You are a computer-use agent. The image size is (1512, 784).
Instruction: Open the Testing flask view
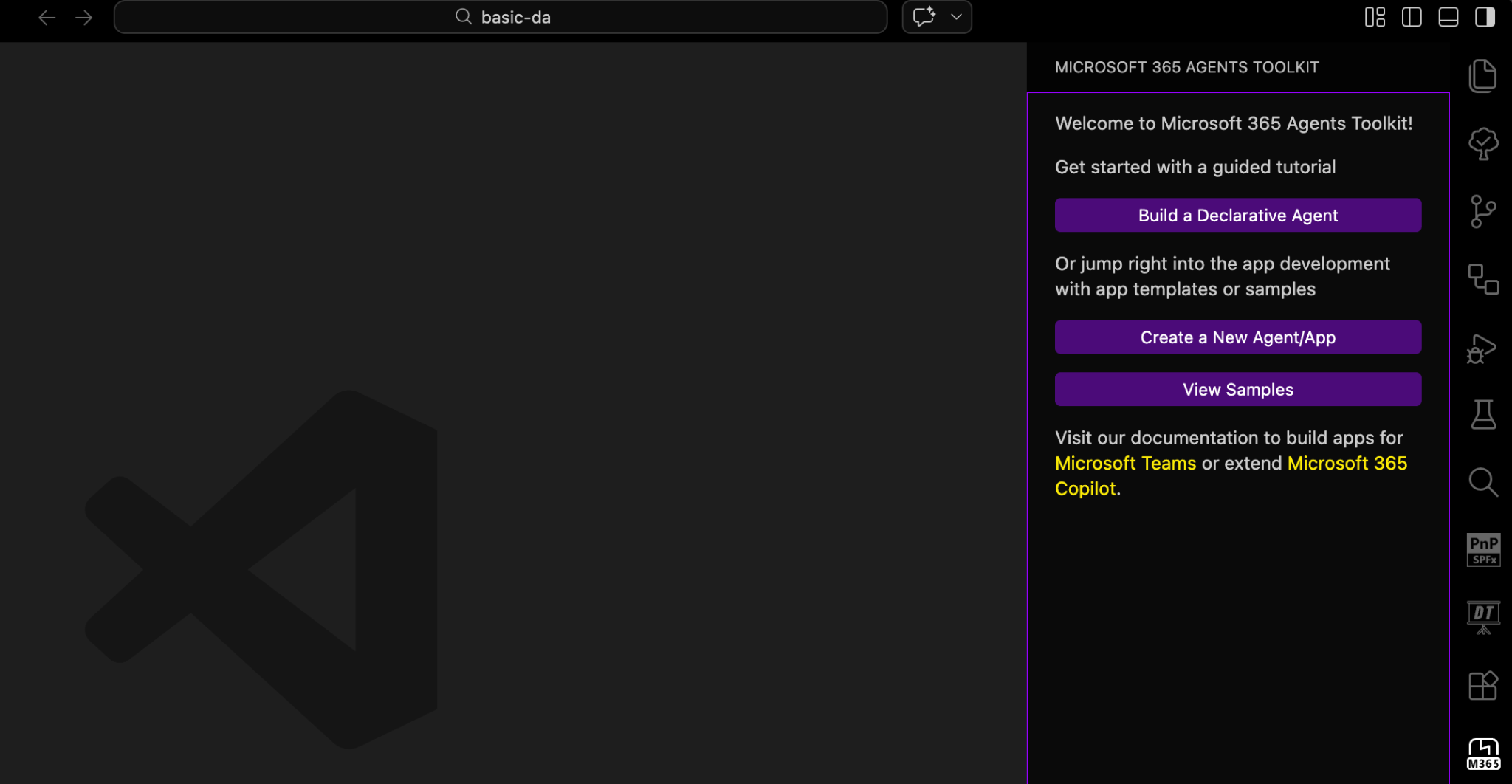(x=1482, y=415)
